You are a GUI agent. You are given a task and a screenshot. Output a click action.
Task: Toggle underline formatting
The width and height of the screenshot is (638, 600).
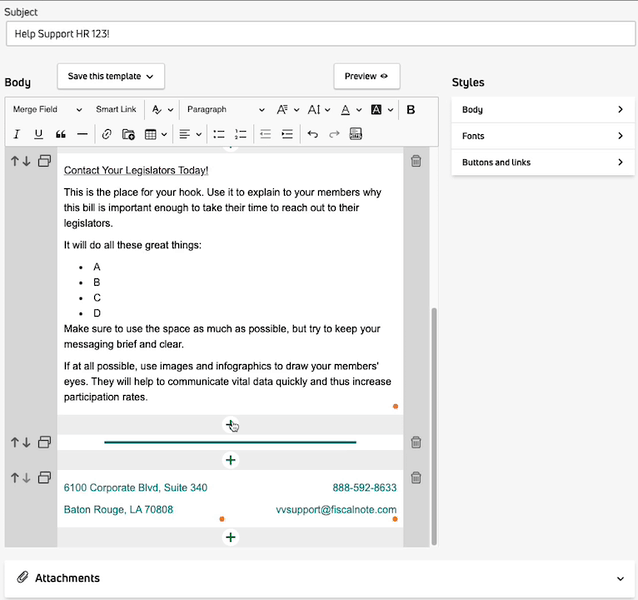38,134
